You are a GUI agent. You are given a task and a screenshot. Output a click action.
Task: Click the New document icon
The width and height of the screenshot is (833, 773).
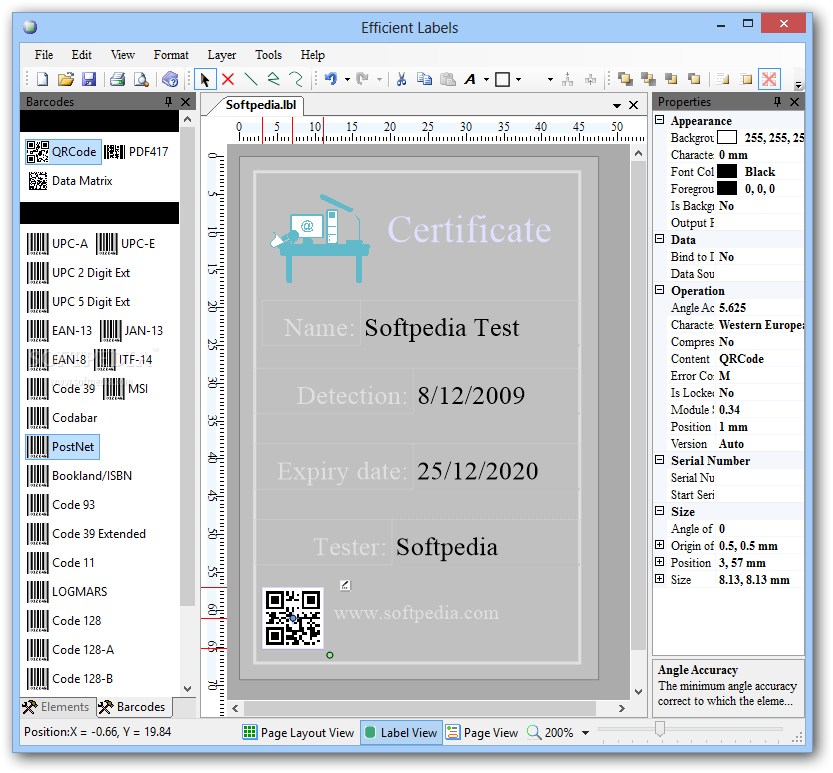[42, 79]
